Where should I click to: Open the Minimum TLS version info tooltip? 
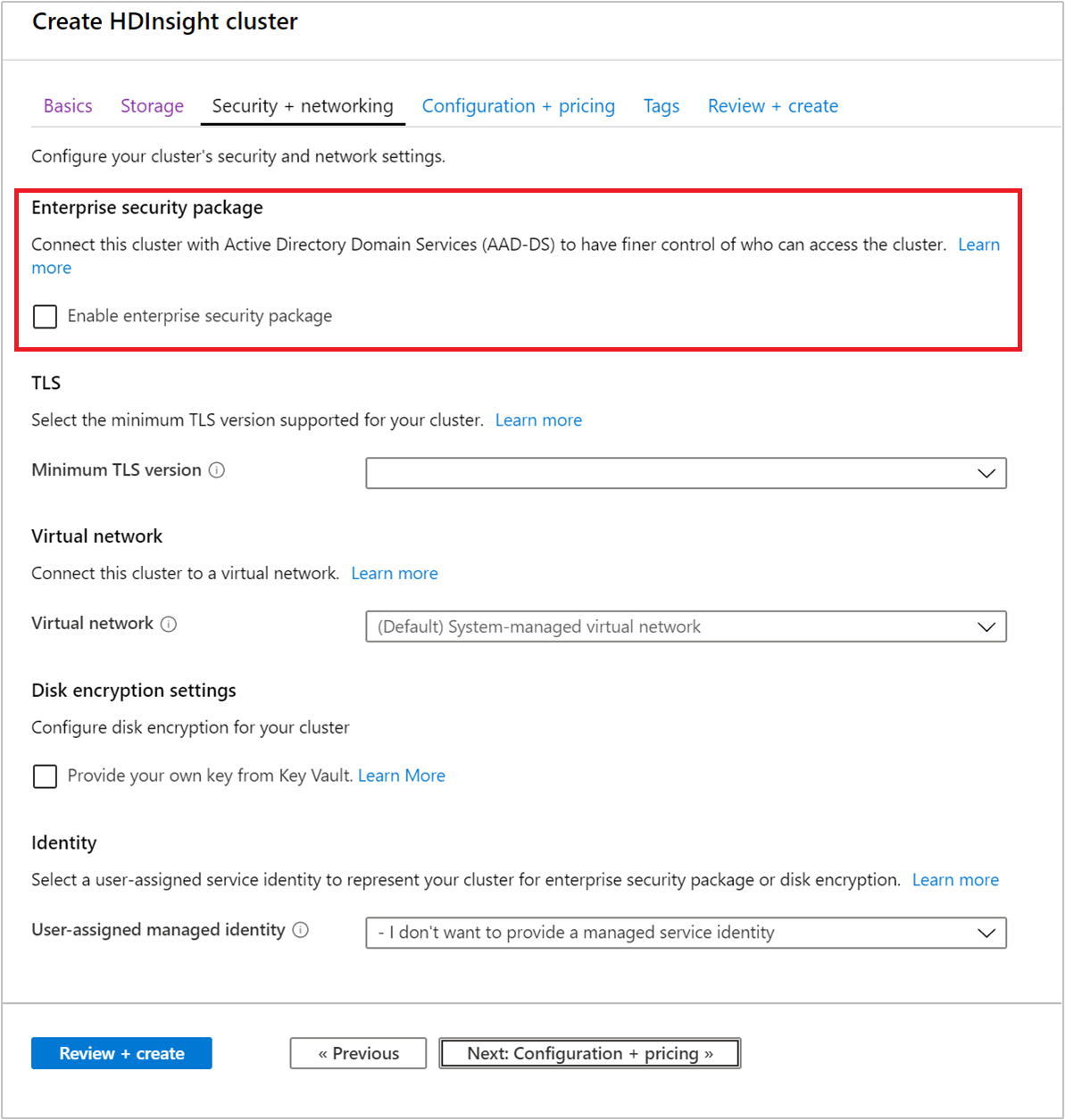click(217, 470)
